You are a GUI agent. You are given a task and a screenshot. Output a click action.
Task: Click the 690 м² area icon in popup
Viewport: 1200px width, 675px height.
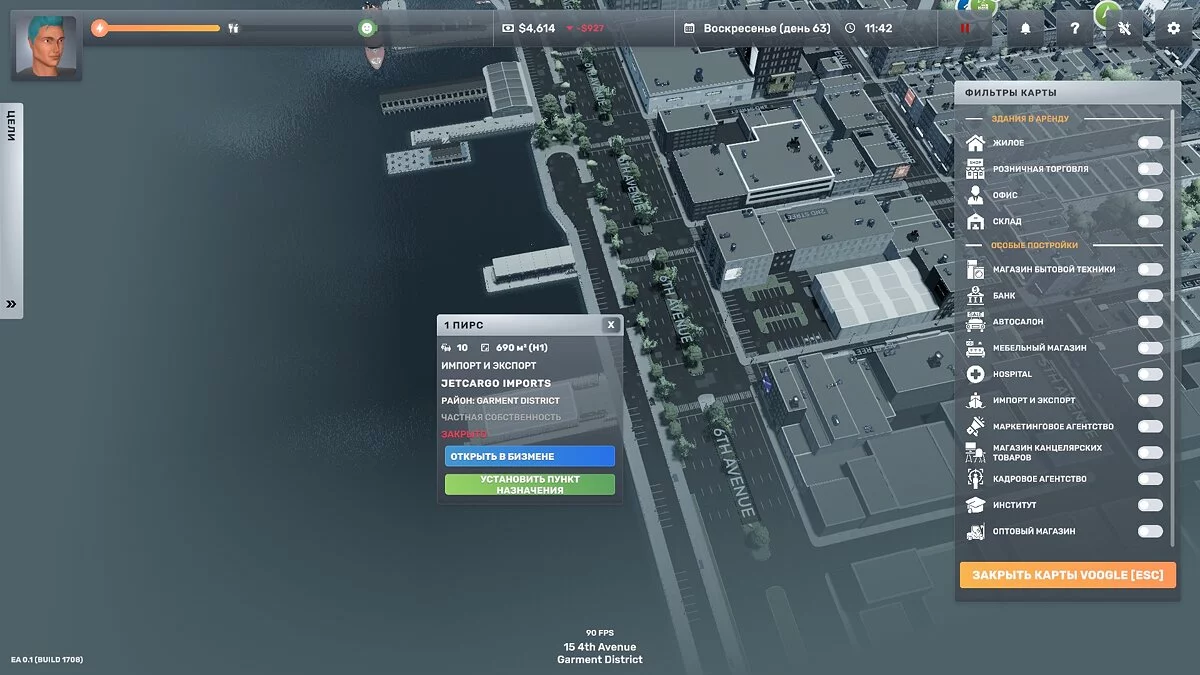pos(486,348)
